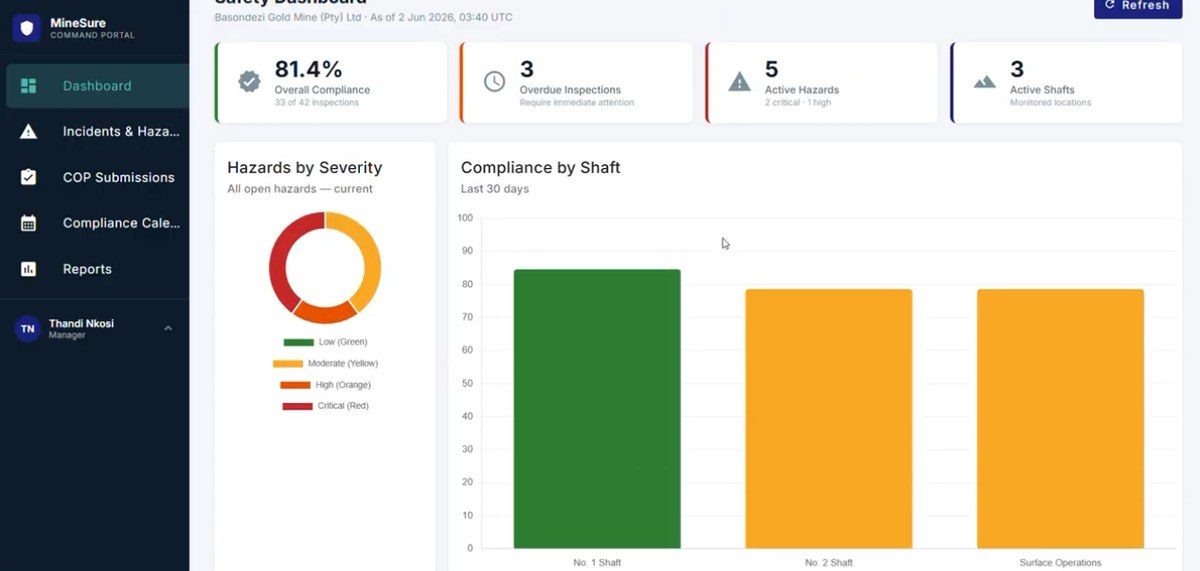Click '33 of 42 inspections' text
Image resolution: width=1200 pixels, height=571 pixels.
click(x=317, y=103)
